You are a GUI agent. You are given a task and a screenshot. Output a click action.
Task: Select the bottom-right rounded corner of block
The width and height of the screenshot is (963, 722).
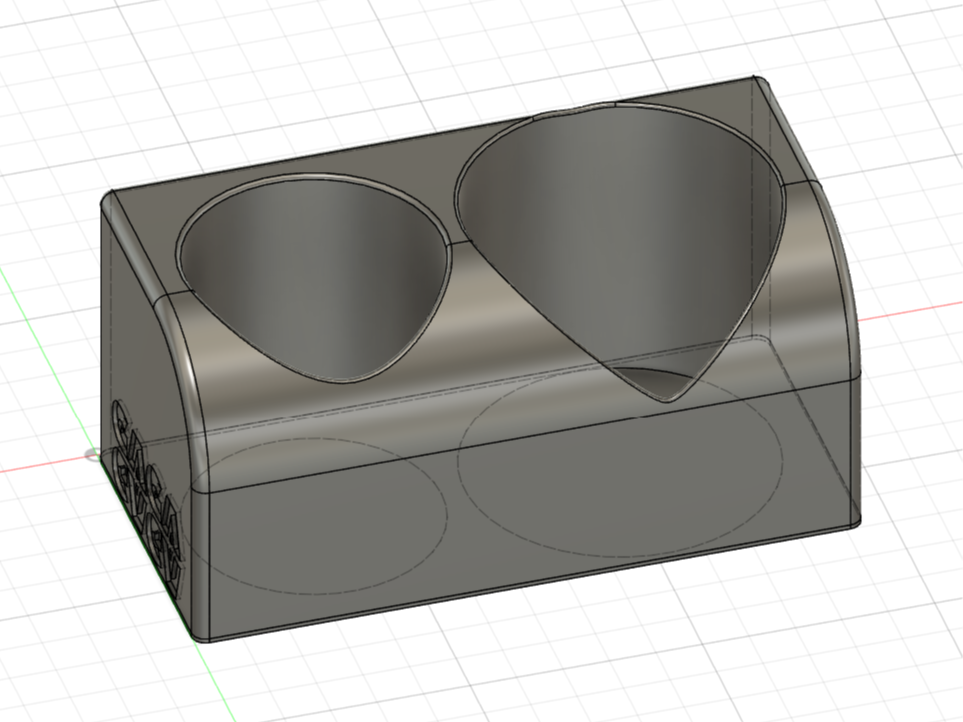coord(856,522)
